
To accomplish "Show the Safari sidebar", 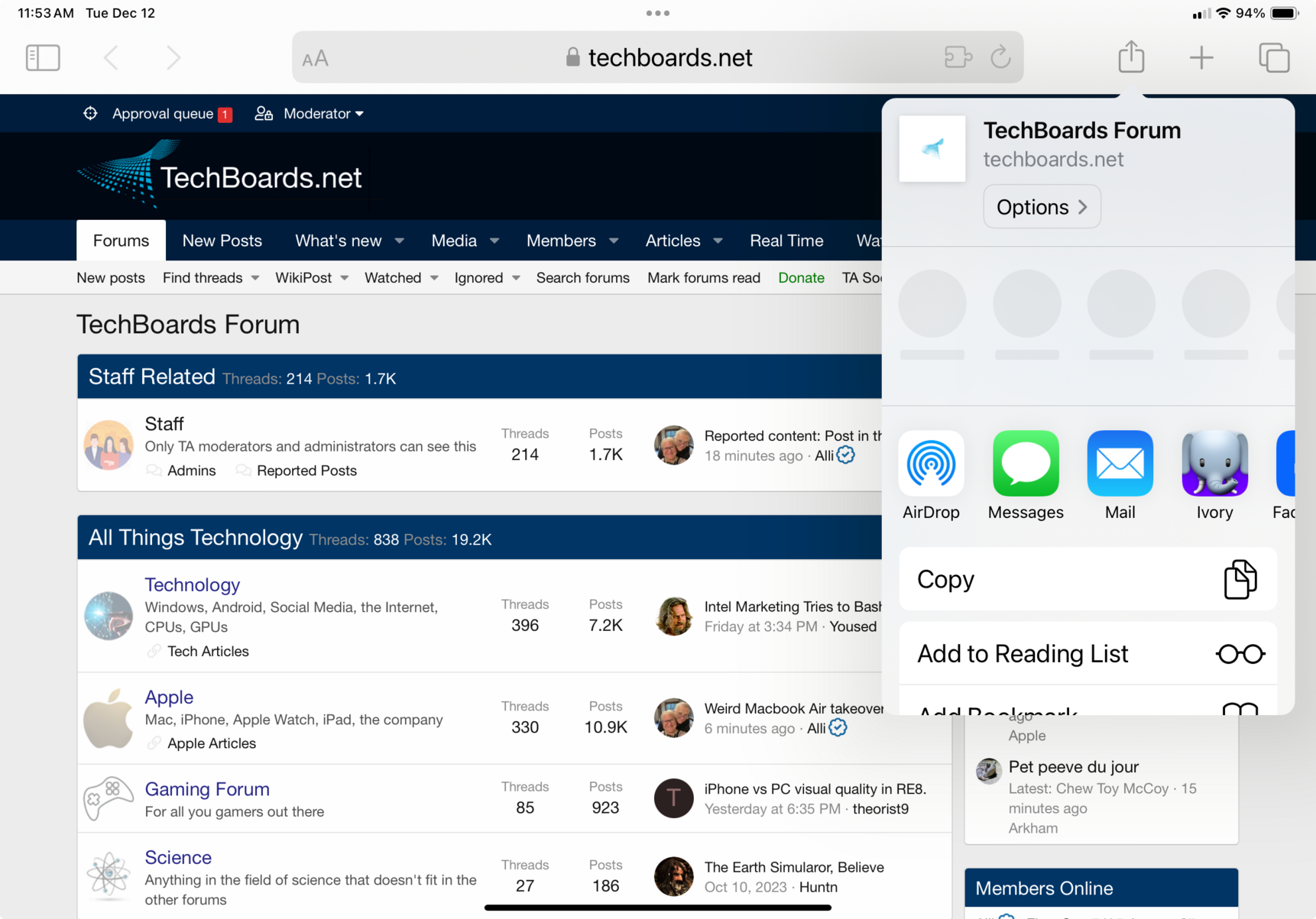I will [x=43, y=58].
